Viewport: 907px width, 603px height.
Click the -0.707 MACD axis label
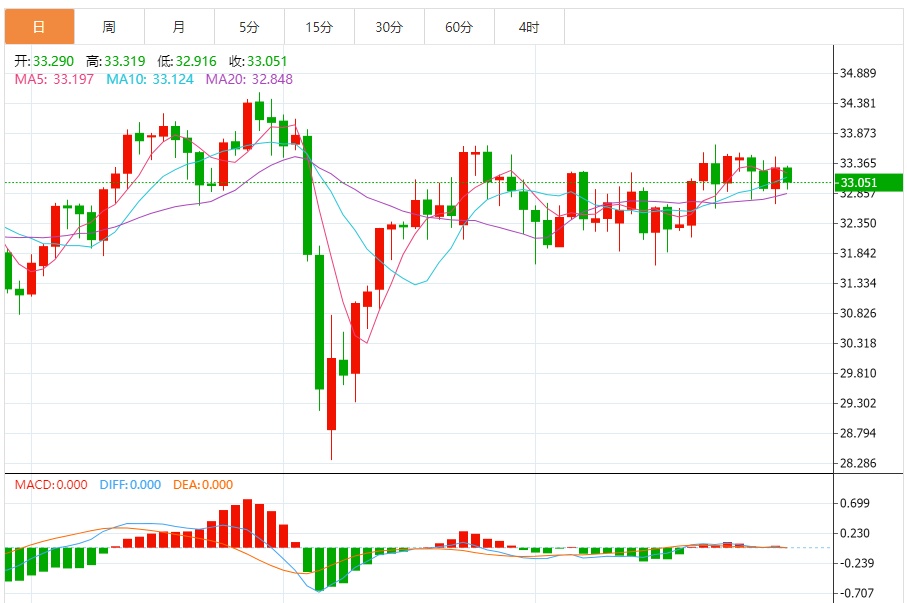tap(855, 593)
